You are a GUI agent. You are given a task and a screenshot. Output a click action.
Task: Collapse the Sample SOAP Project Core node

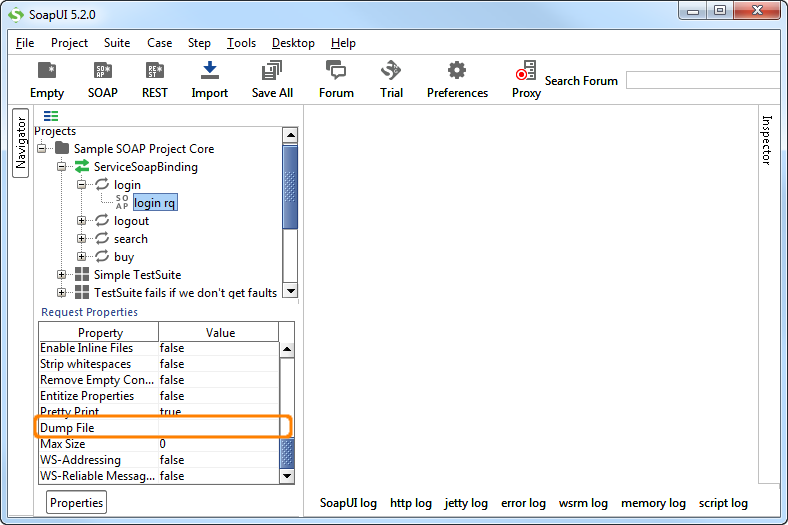pos(42,148)
